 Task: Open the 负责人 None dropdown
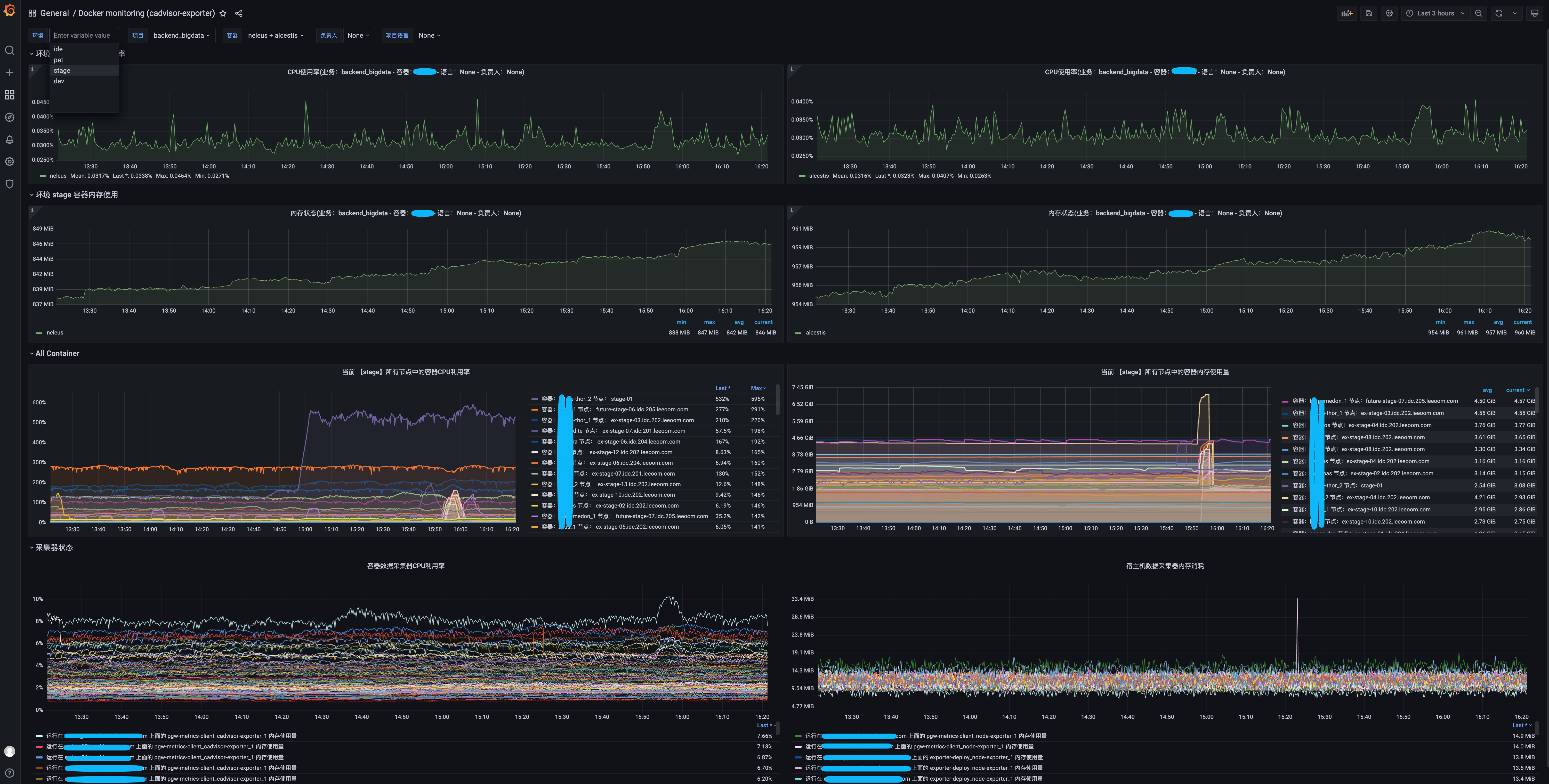pyautogui.click(x=358, y=36)
